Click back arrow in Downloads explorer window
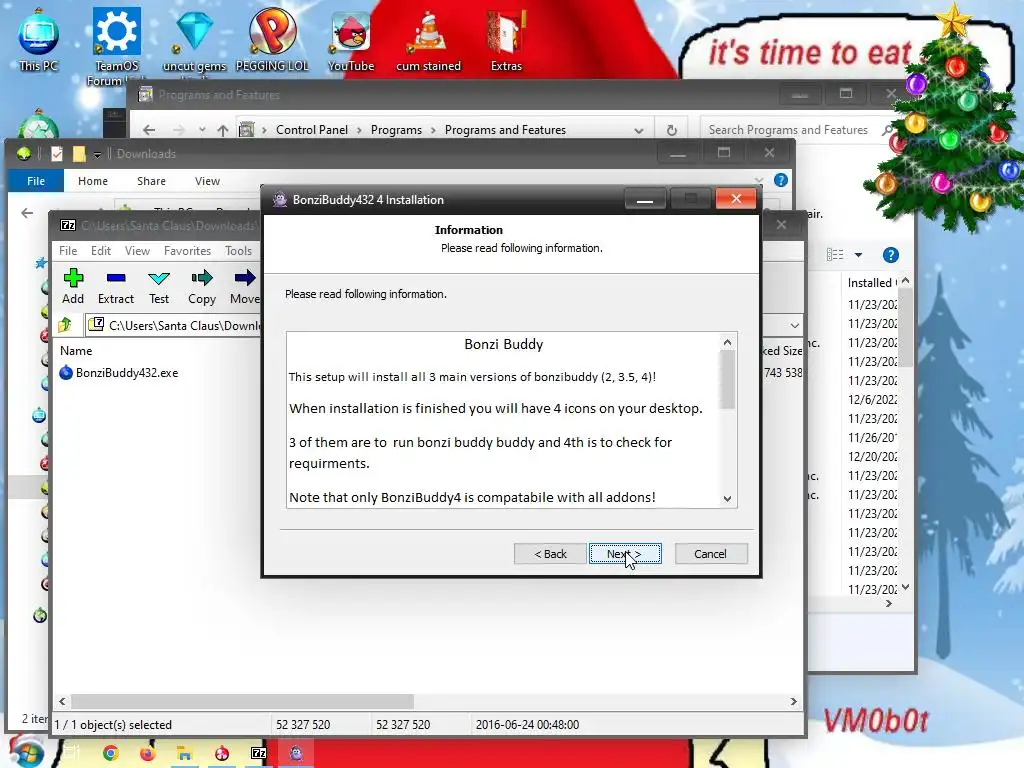Screen dimensions: 1024x768 [x=27, y=213]
